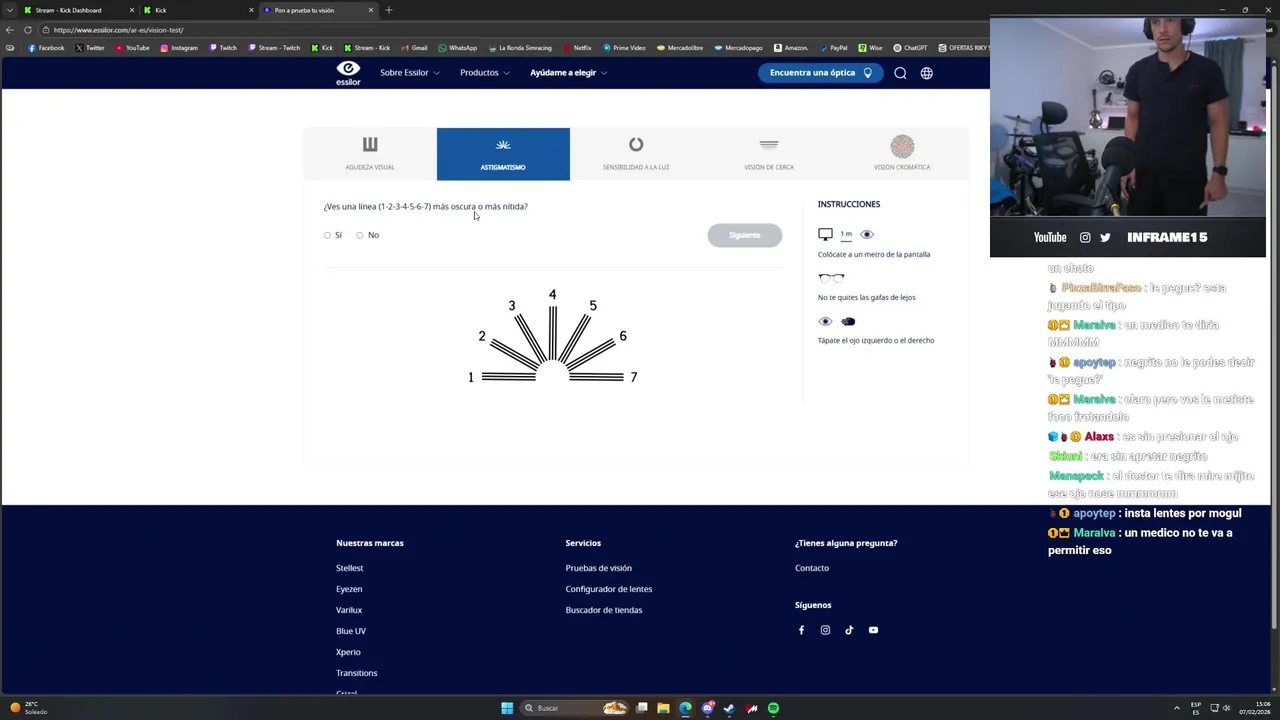The width and height of the screenshot is (1280, 720).
Task: Open Eyezen brand link
Action: point(349,589)
